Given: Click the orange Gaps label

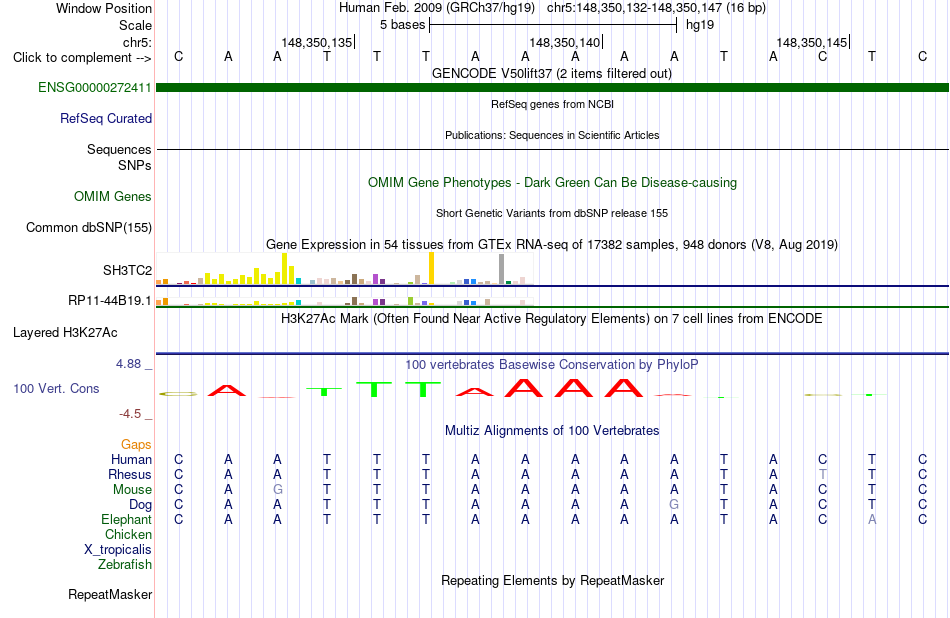Looking at the screenshot, I should (136, 444).
